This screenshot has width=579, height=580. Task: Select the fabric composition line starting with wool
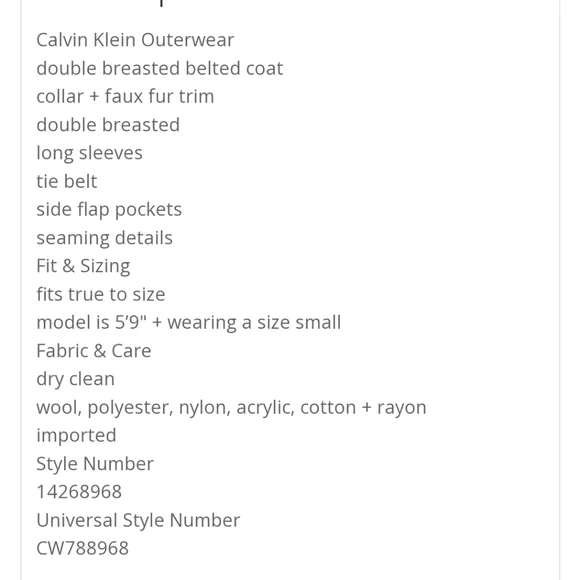(x=231, y=407)
